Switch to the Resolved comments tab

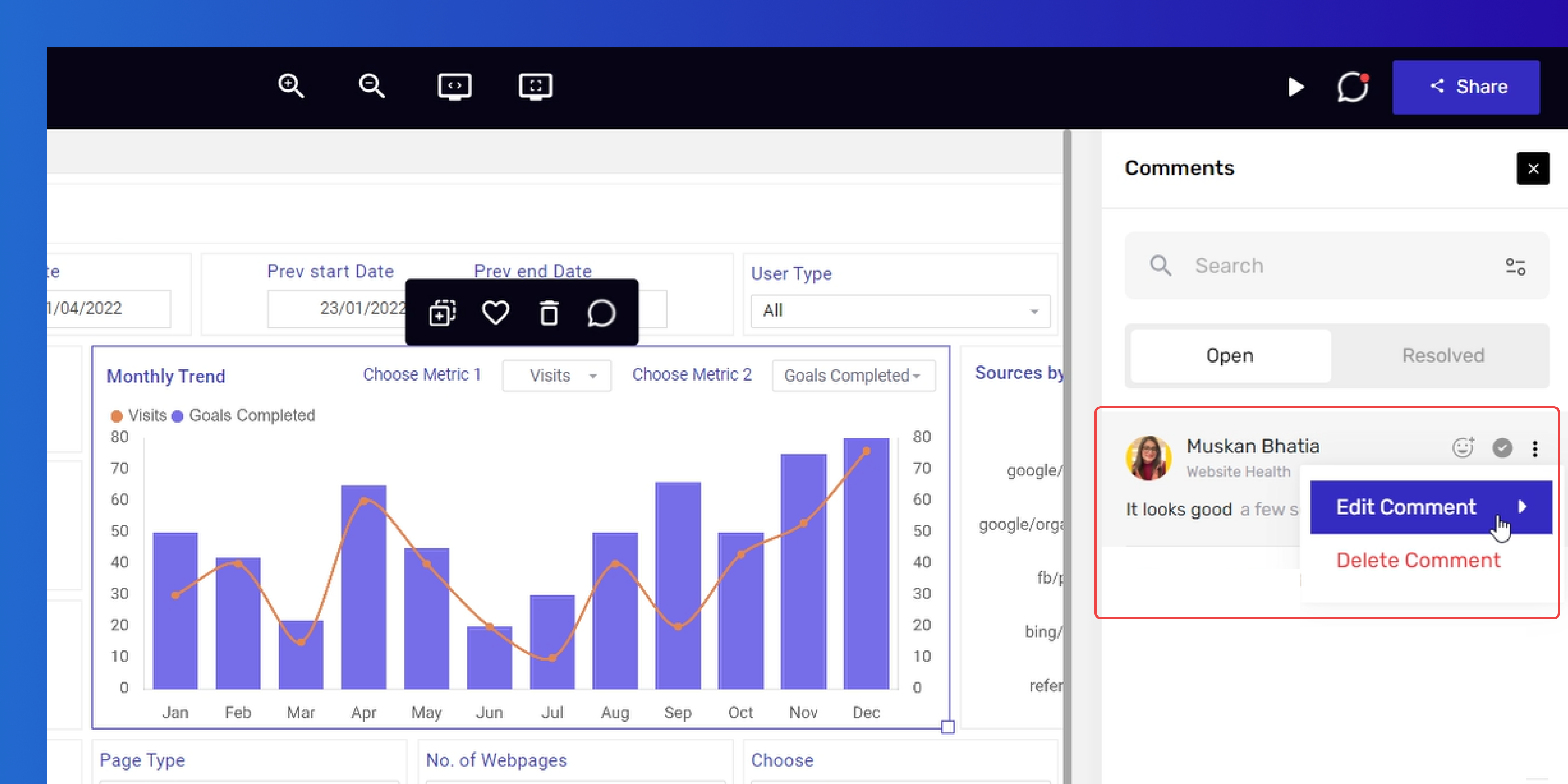[1443, 356]
